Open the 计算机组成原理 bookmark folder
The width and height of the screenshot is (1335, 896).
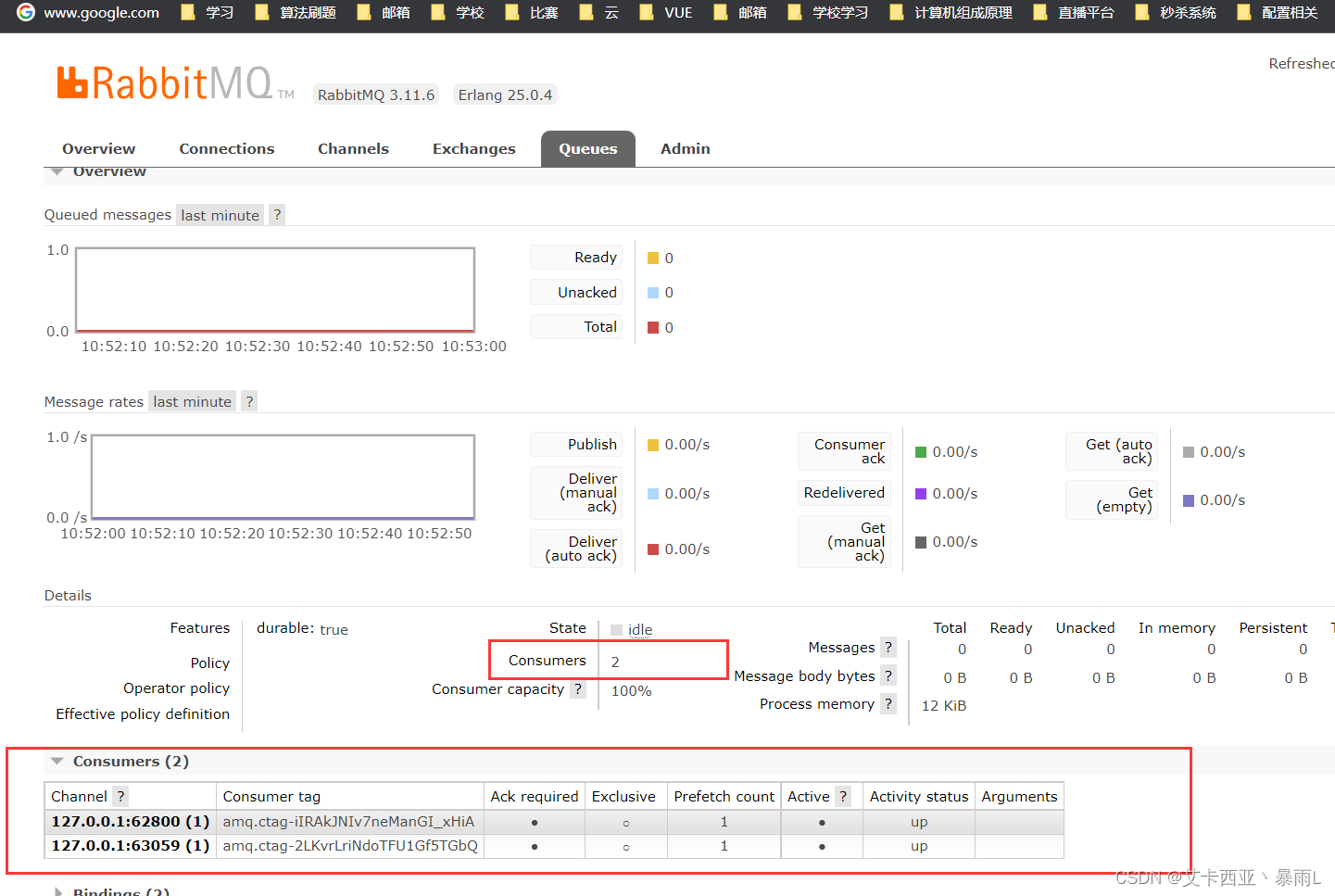(951, 12)
